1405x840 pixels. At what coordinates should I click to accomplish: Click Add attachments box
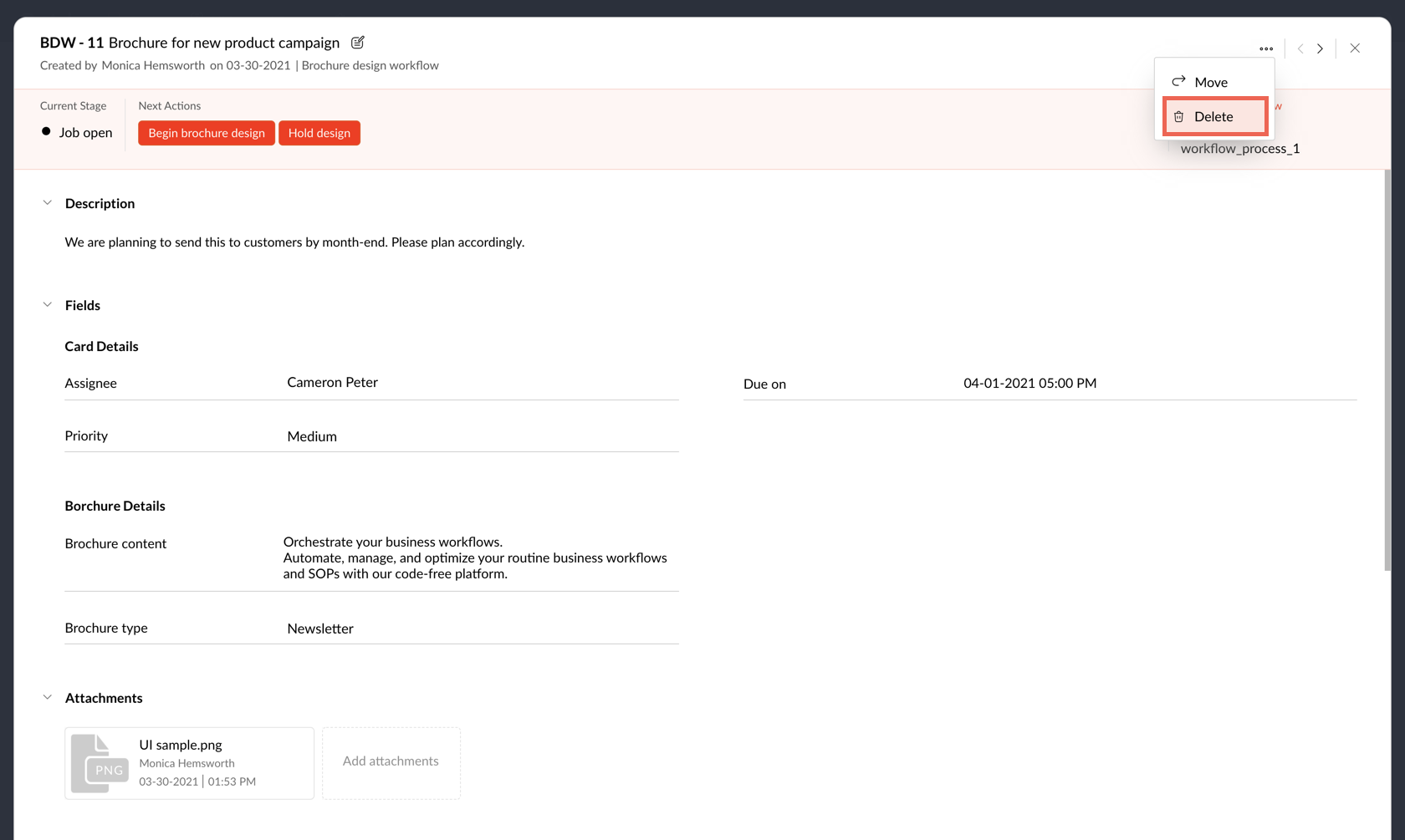[x=391, y=761]
